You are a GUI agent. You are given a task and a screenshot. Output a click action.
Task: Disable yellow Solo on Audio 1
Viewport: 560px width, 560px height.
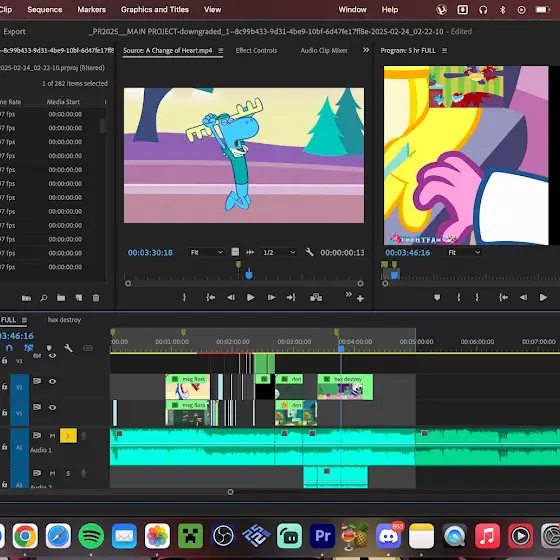coord(68,435)
